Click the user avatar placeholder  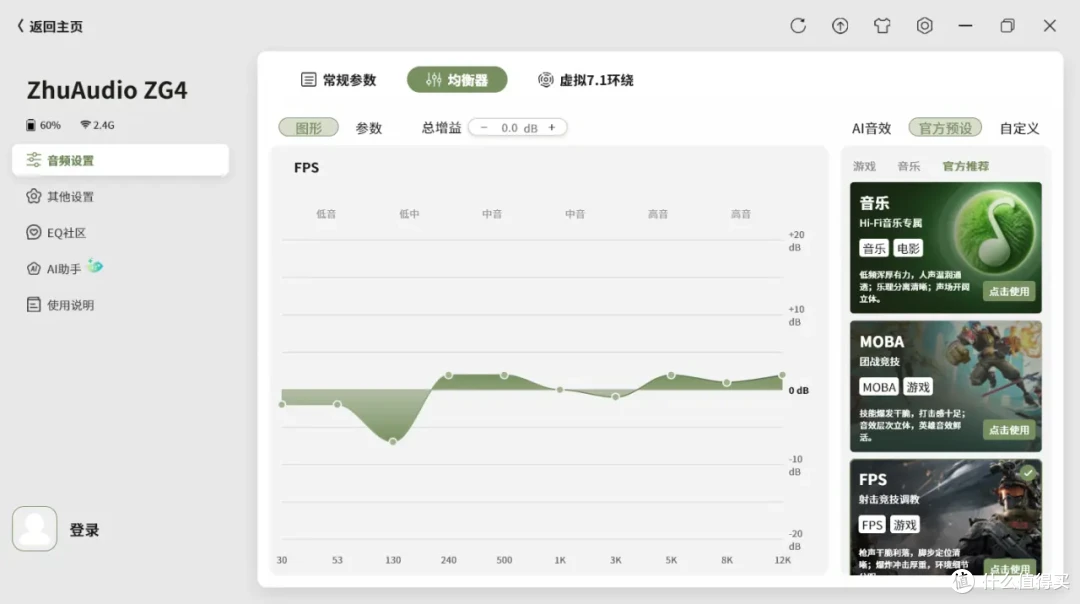click(x=34, y=528)
